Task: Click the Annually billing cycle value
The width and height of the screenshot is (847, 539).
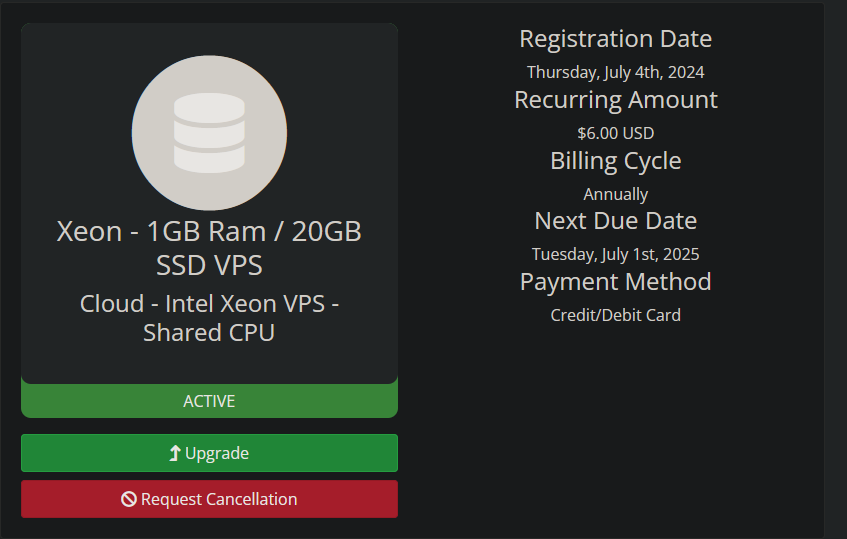Action: pyautogui.click(x=615, y=194)
